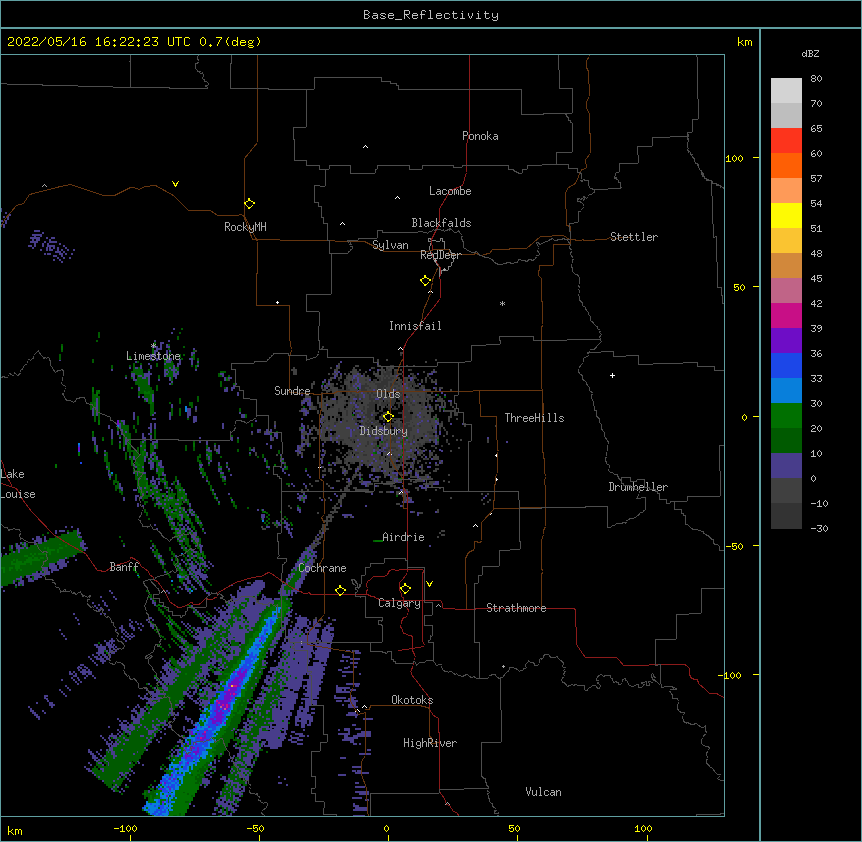The height and width of the screenshot is (842, 862).
Task: Click the dBZ legend heading
Action: [810, 53]
